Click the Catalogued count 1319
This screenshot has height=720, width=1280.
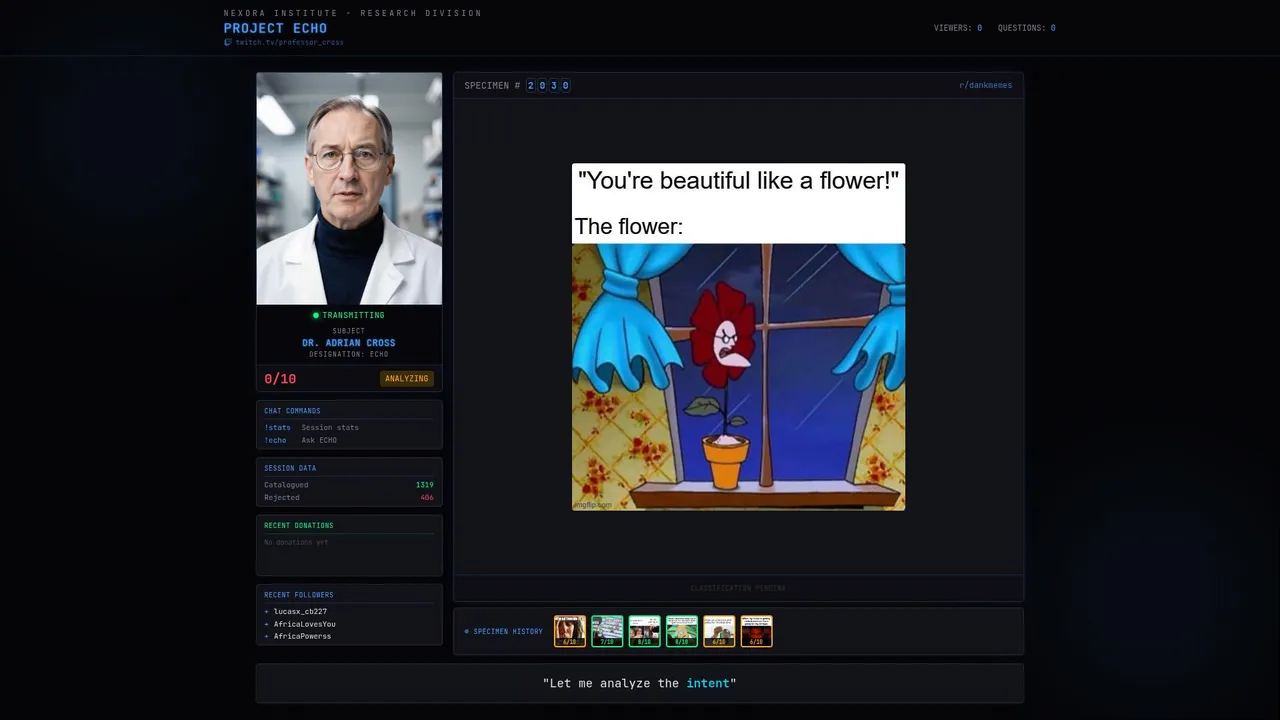tap(425, 485)
